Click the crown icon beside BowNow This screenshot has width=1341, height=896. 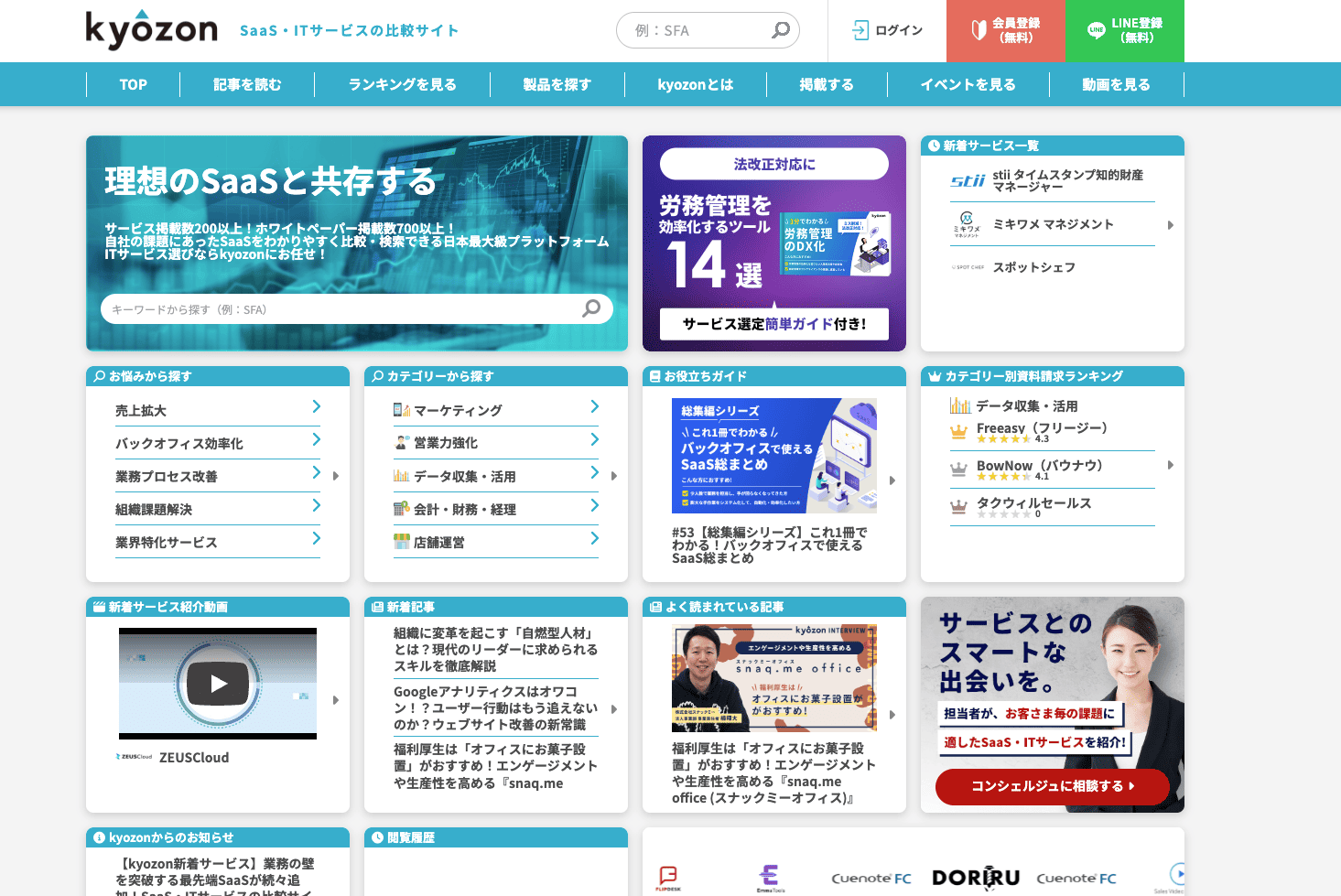tap(958, 469)
